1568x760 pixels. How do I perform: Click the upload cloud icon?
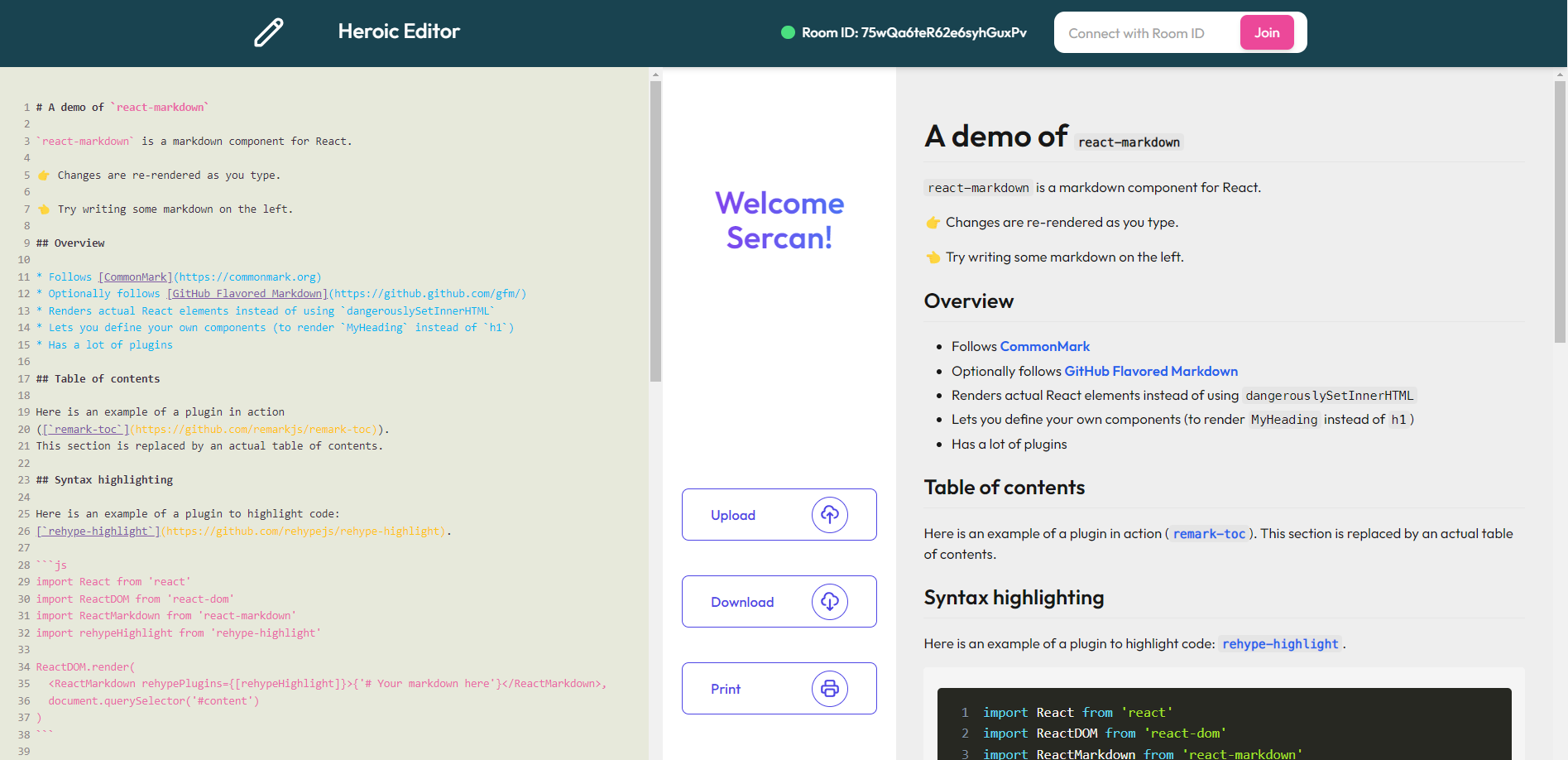829,515
